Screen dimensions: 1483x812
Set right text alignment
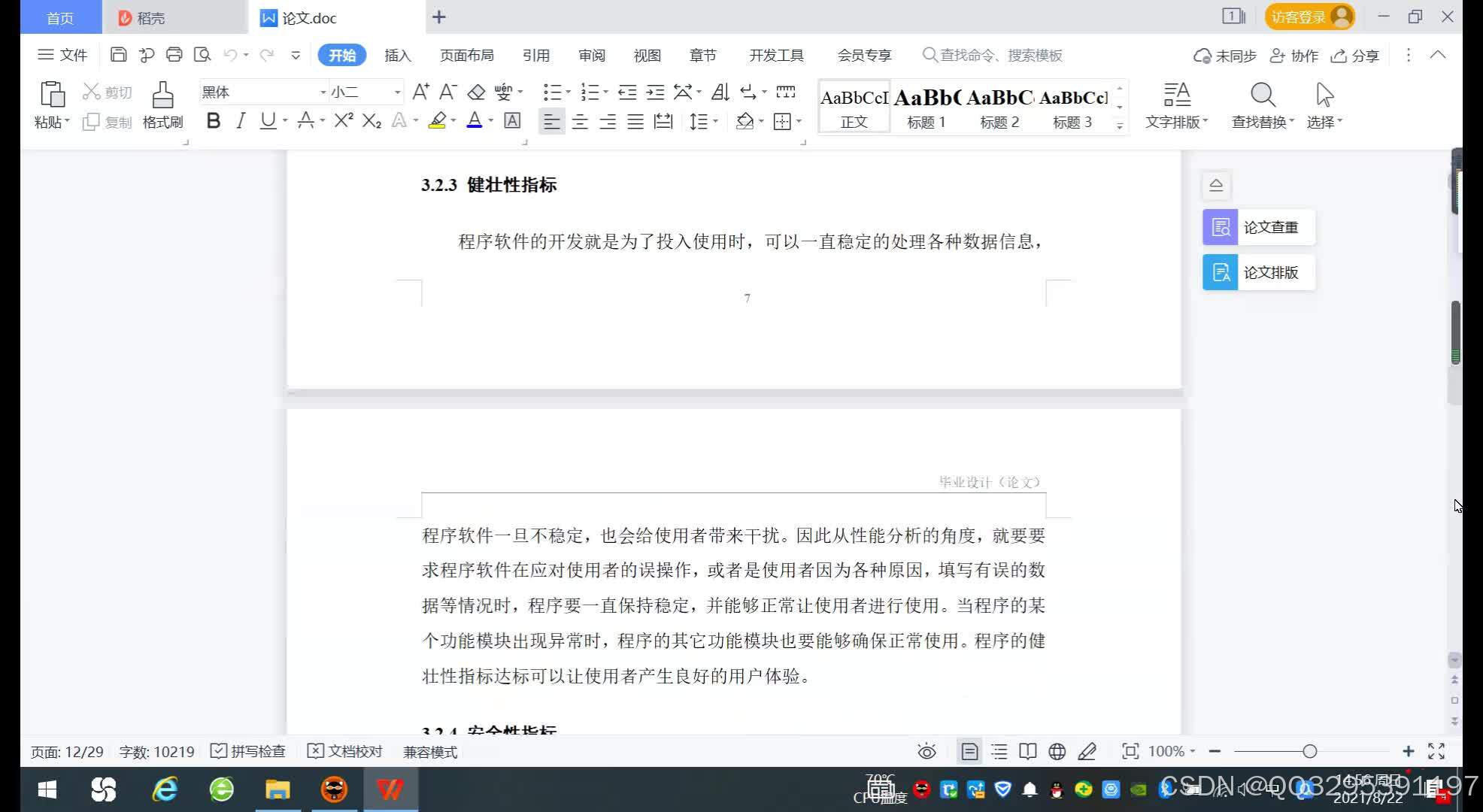[x=607, y=121]
